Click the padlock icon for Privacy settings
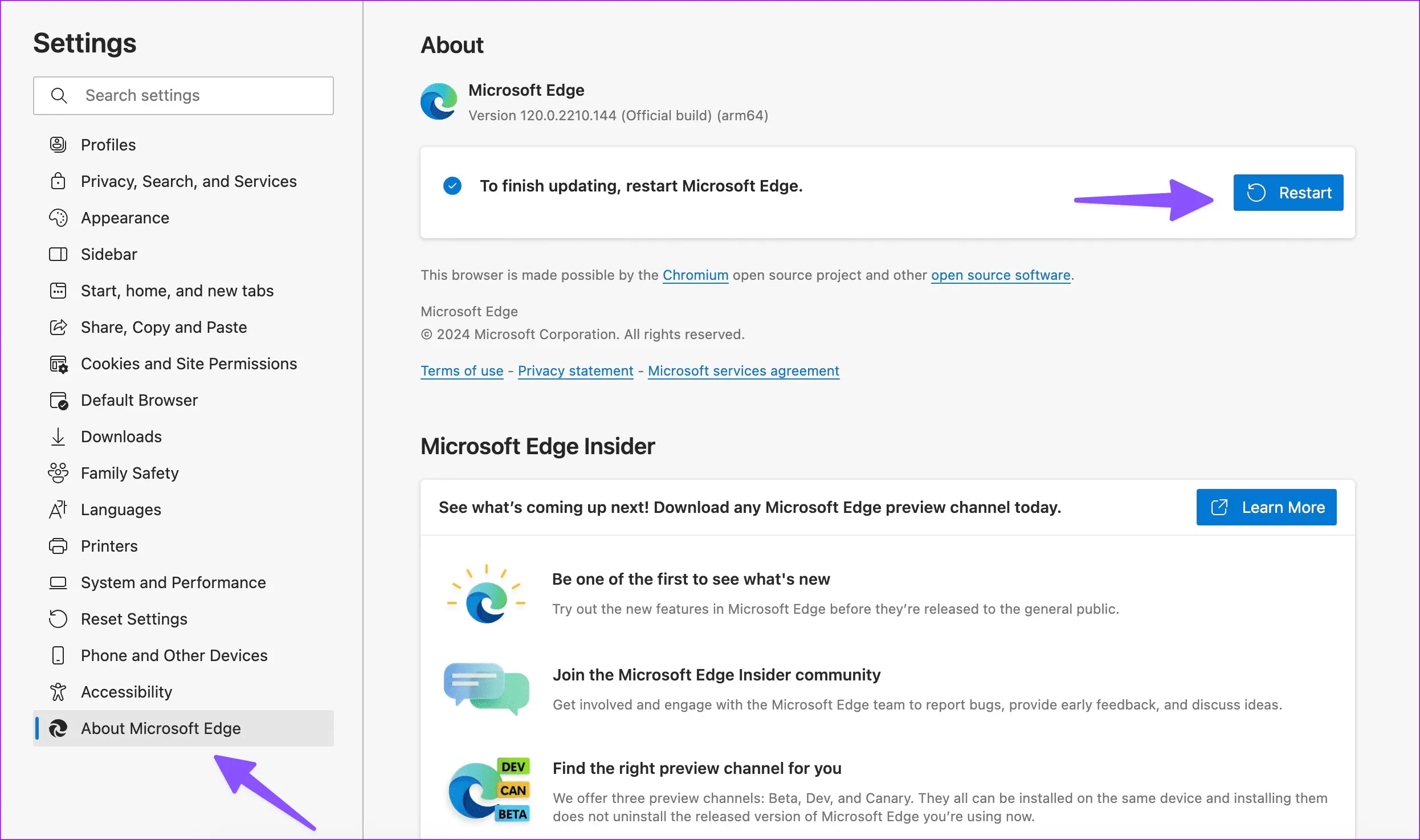 [x=58, y=181]
